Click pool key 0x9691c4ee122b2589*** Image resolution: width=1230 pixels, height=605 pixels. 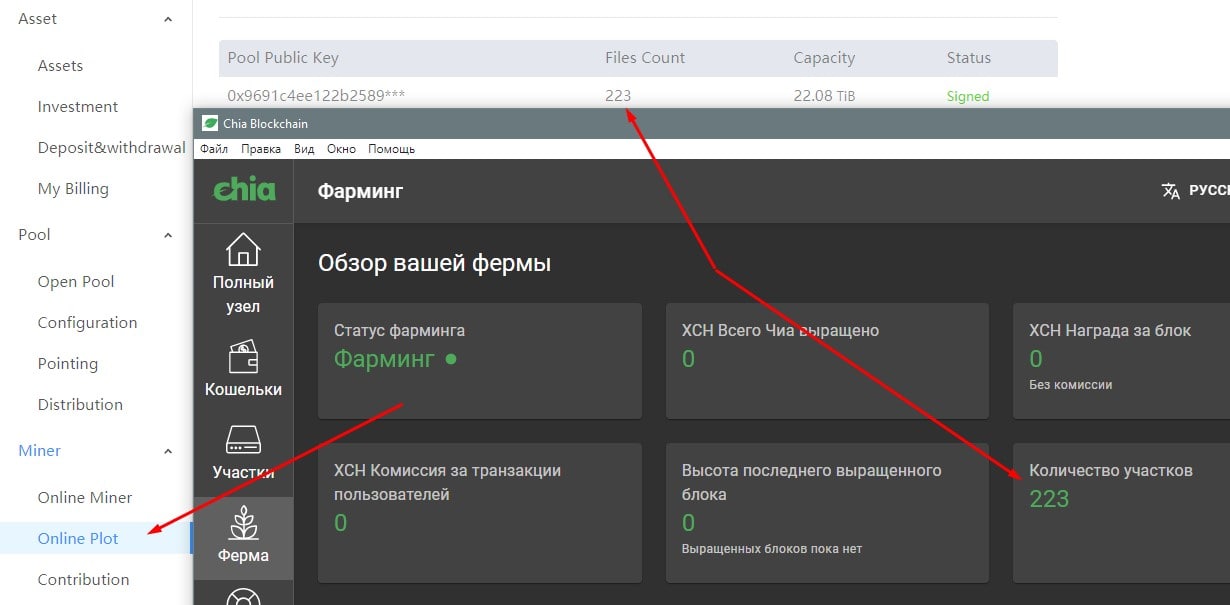316,96
